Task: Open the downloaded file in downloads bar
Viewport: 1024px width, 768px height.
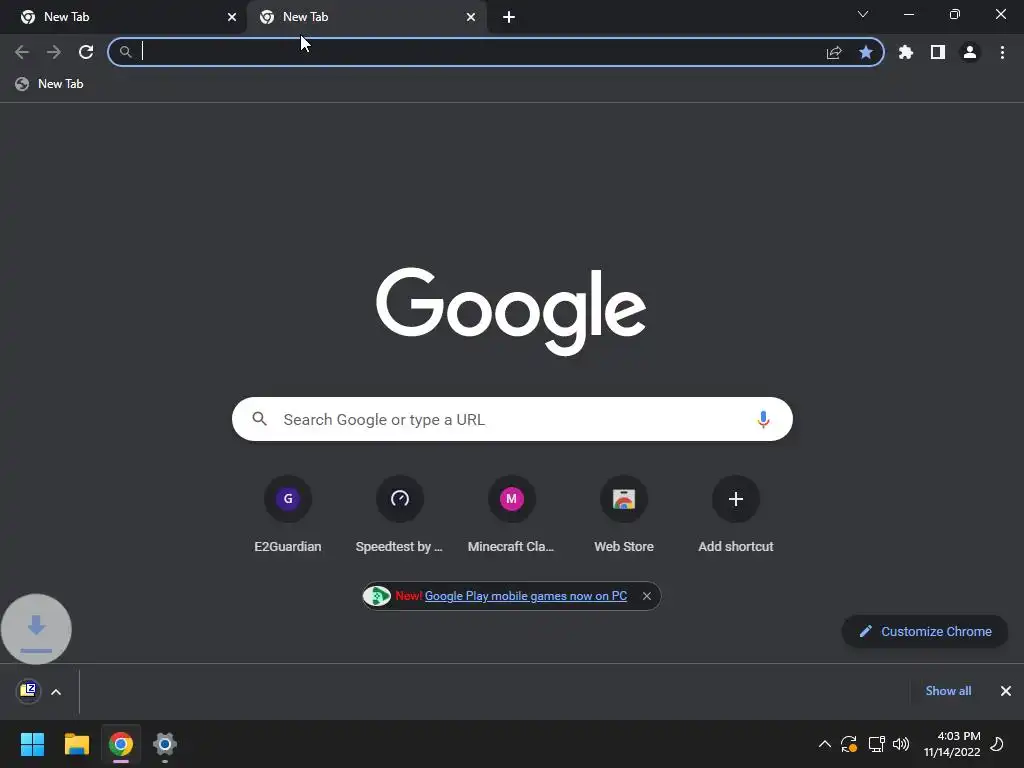Action: tap(28, 690)
